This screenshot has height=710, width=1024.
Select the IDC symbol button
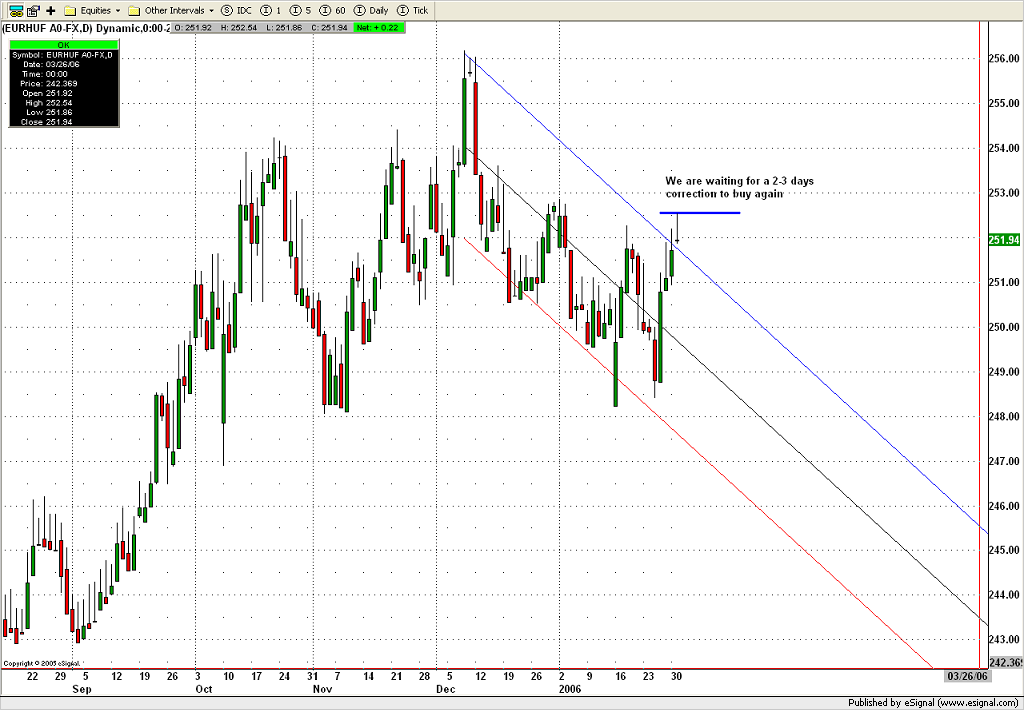coord(238,10)
